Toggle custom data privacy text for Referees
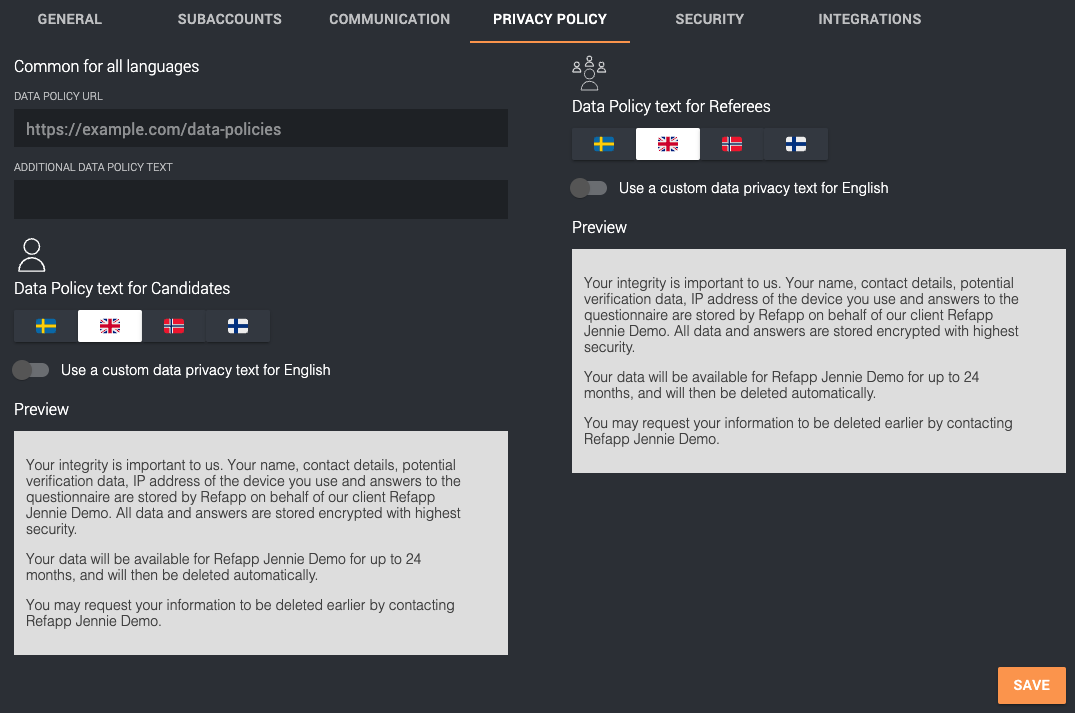 click(589, 188)
